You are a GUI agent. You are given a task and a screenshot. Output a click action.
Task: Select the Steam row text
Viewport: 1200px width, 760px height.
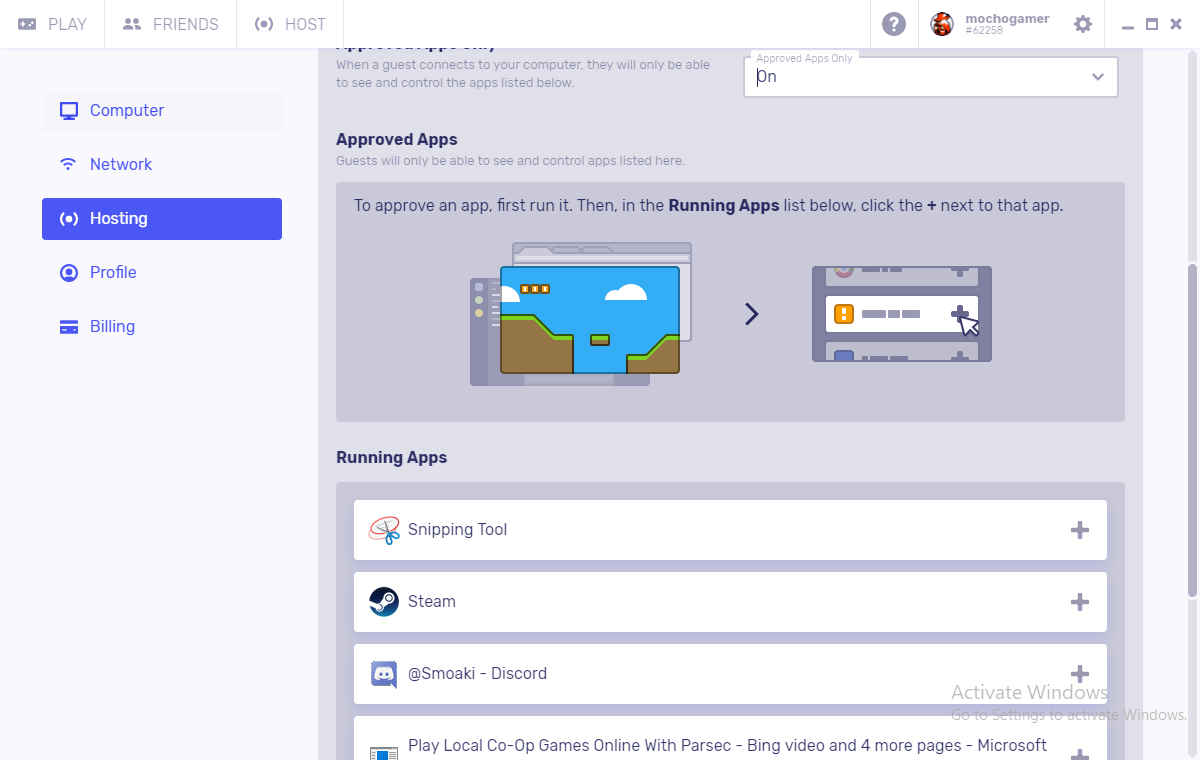point(432,602)
